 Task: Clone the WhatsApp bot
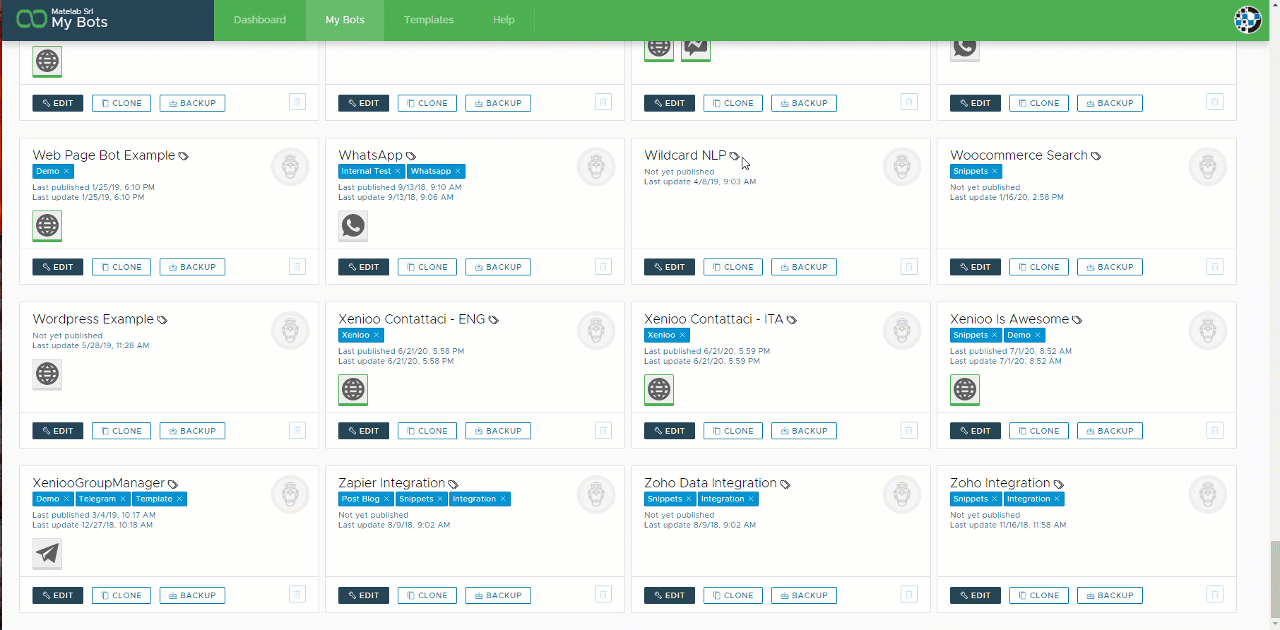[x=427, y=267]
